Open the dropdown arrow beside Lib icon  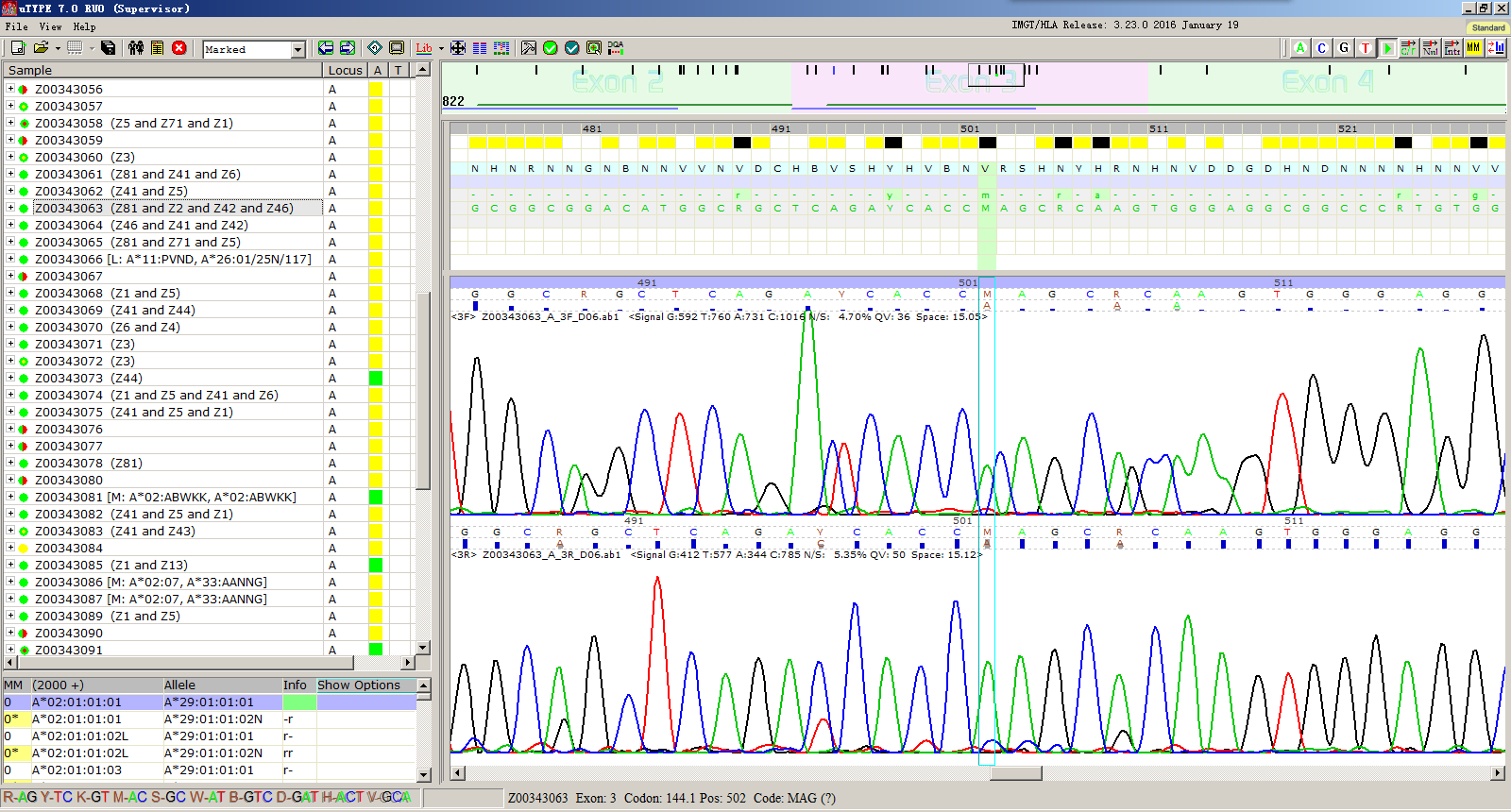[x=441, y=49]
